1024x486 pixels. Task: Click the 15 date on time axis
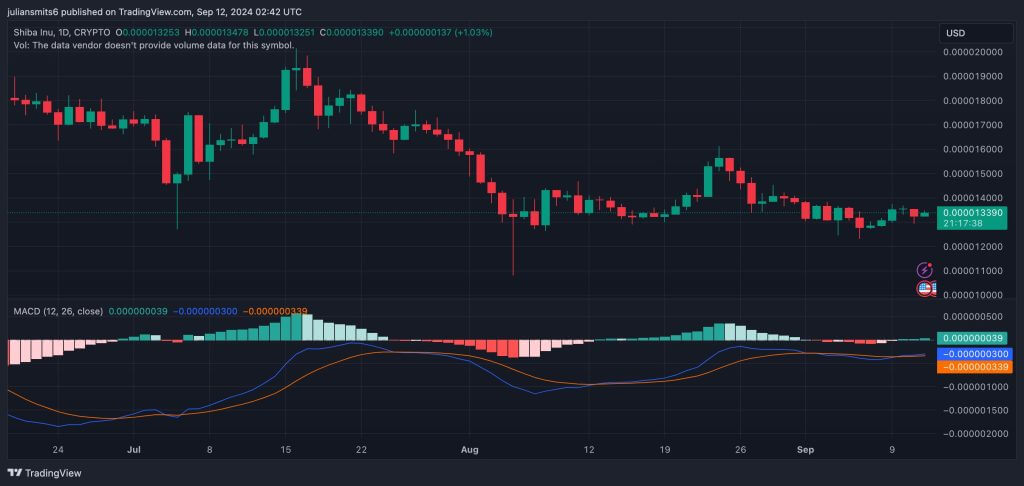pyautogui.click(x=285, y=449)
